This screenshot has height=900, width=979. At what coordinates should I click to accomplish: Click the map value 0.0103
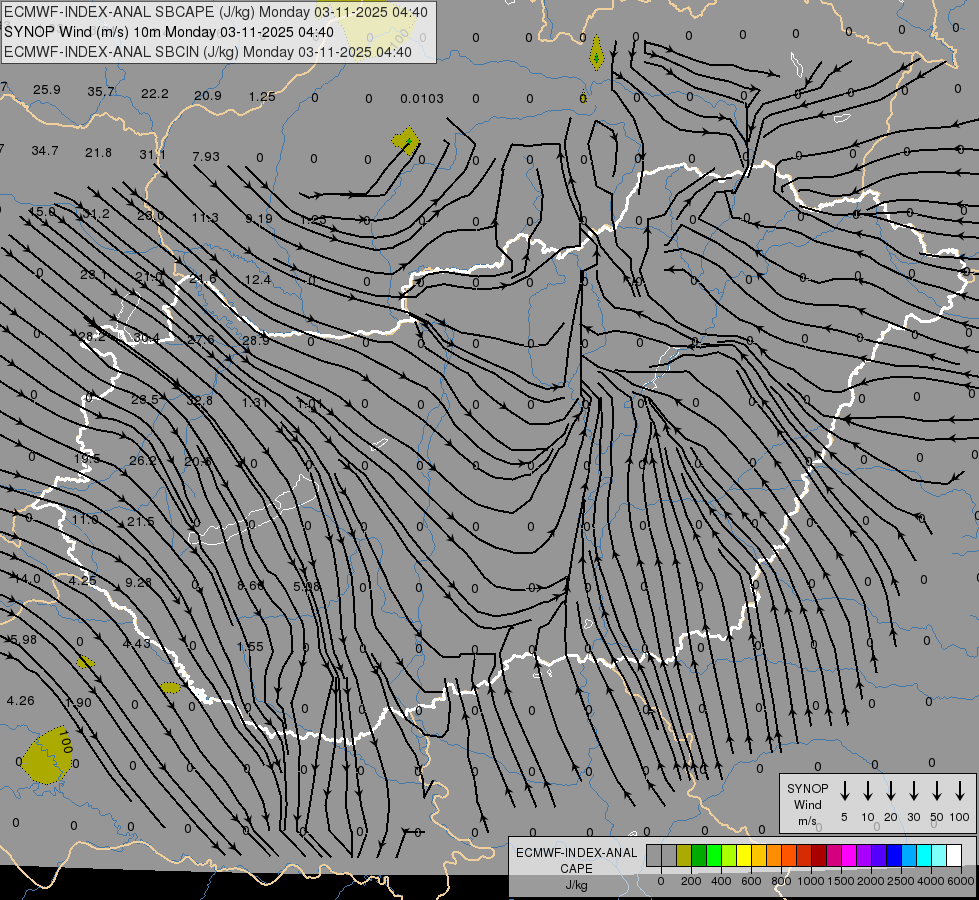422,99
